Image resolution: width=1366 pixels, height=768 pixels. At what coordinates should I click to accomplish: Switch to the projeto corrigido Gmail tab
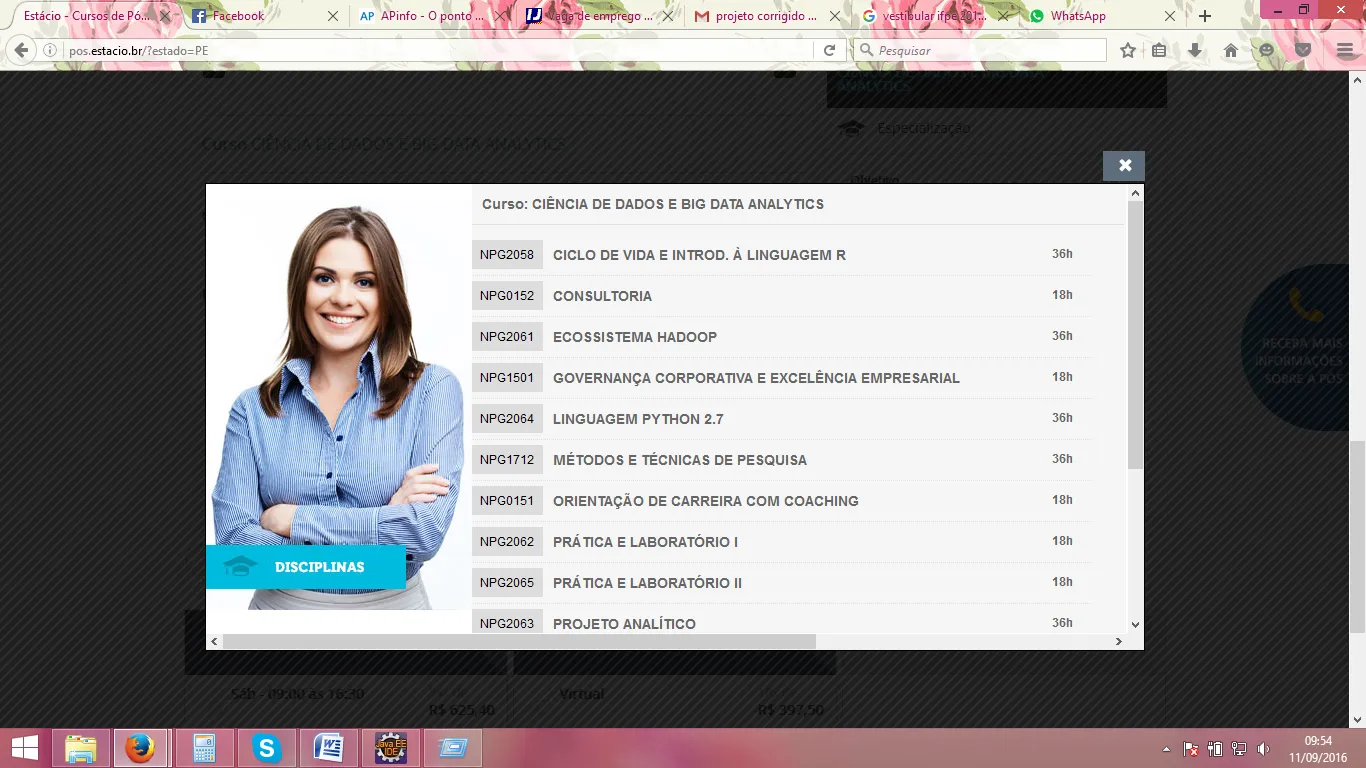(x=768, y=16)
